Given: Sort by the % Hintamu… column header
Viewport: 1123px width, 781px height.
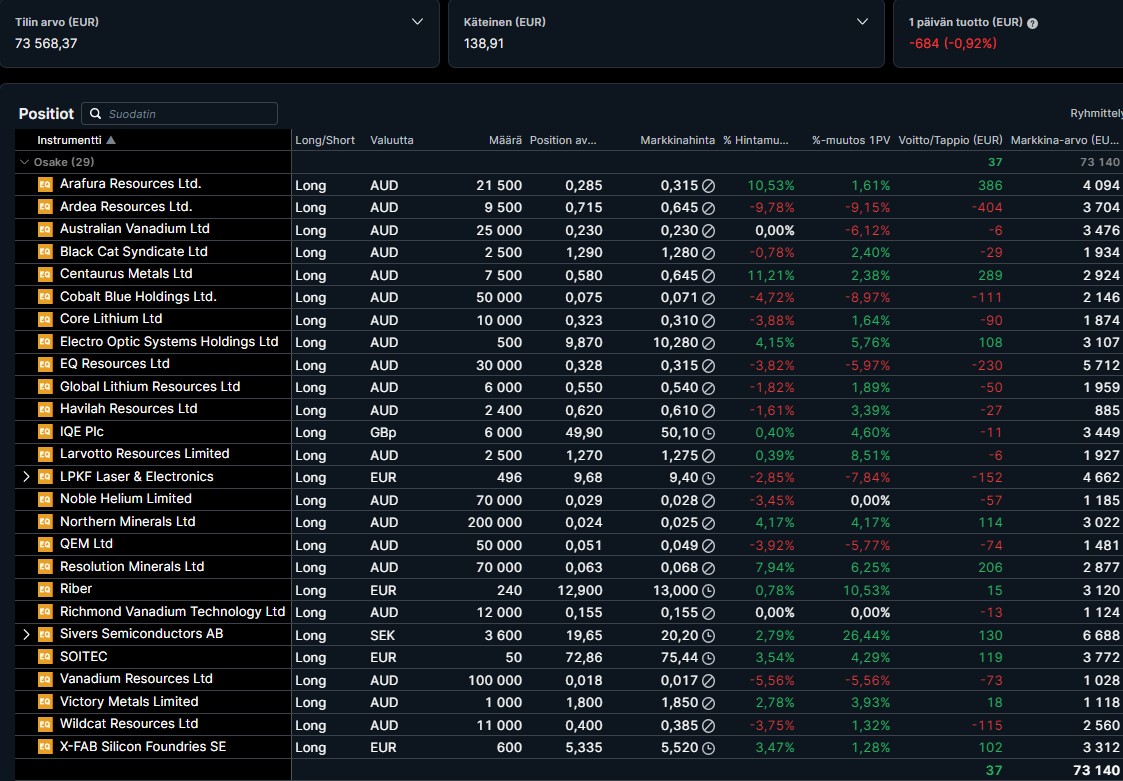Looking at the screenshot, I should pyautogui.click(x=756, y=140).
